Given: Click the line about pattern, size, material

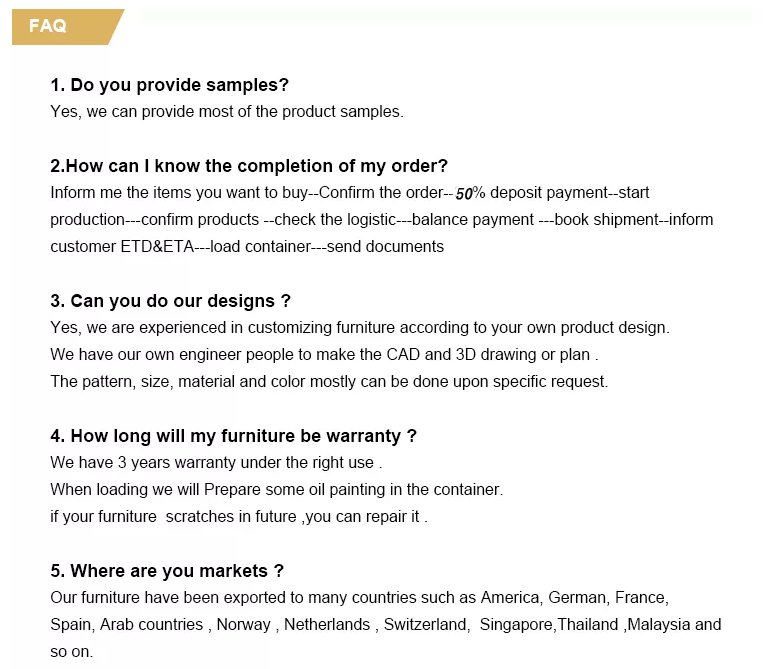Looking at the screenshot, I should click(329, 381).
